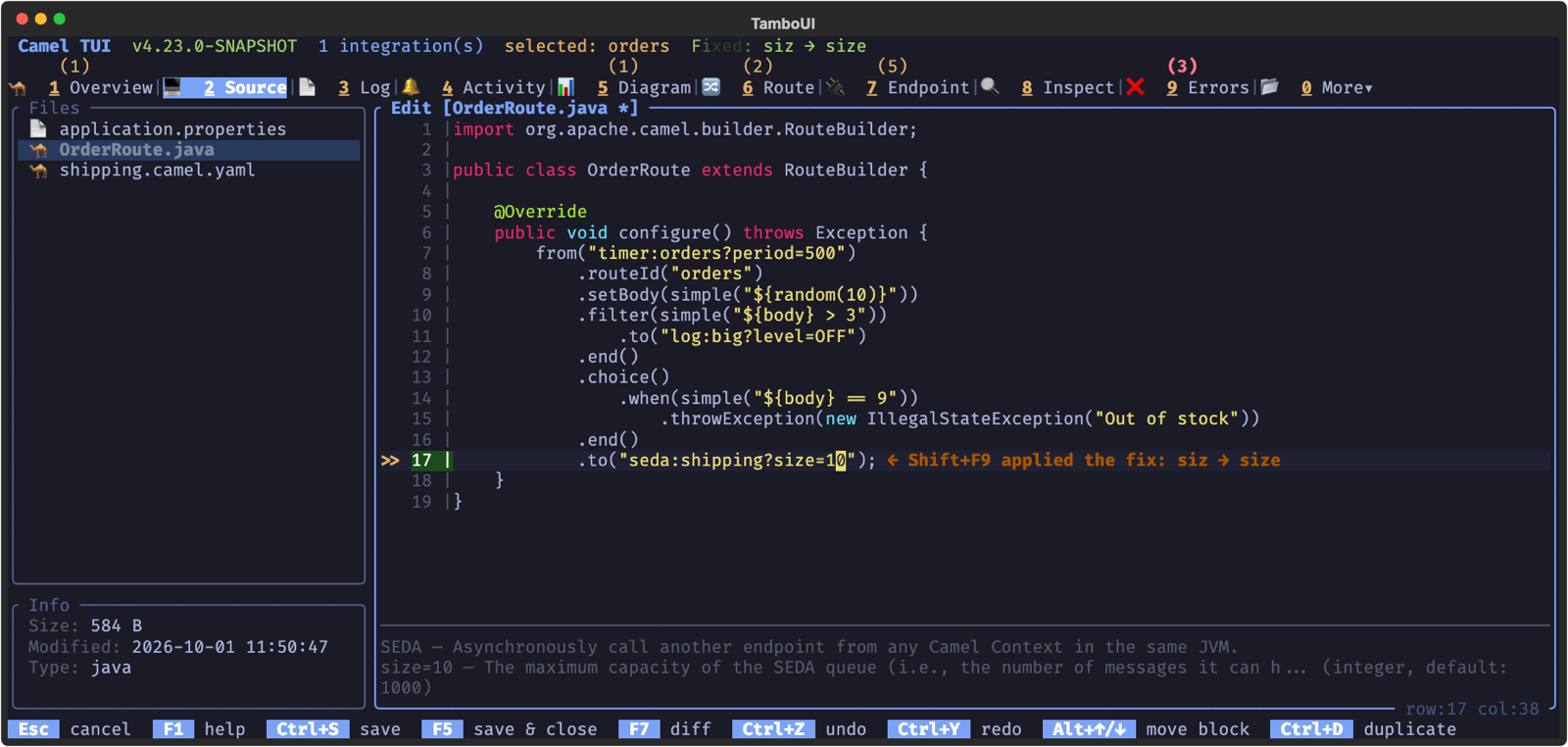Viewport: 1568px width, 747px height.
Task: Click the plug icon before Endpoint tab
Action: click(x=836, y=87)
